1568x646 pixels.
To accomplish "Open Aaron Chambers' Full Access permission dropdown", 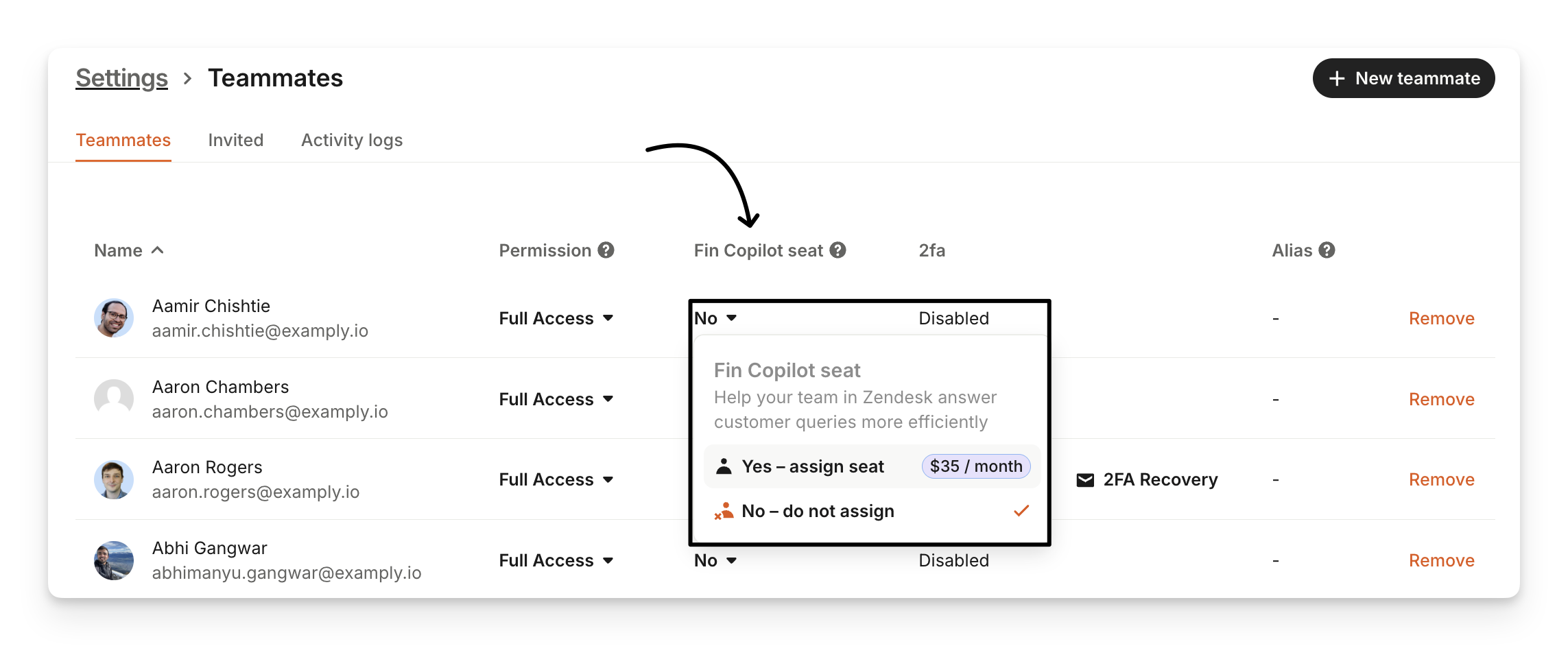I will (x=556, y=399).
